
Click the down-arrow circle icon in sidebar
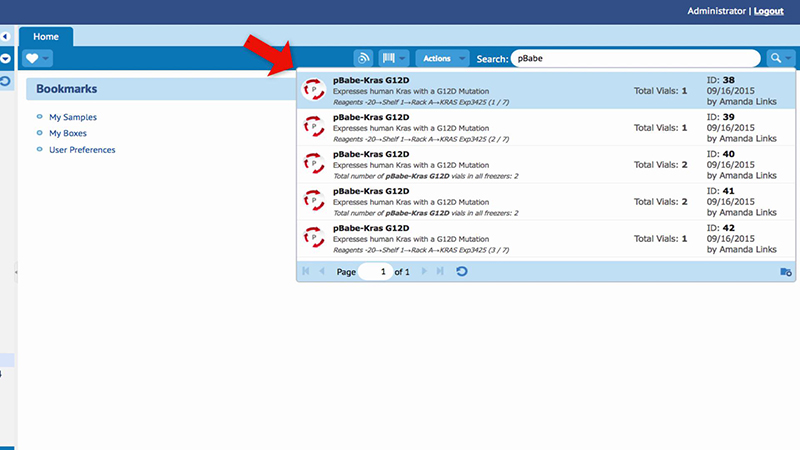point(6,58)
